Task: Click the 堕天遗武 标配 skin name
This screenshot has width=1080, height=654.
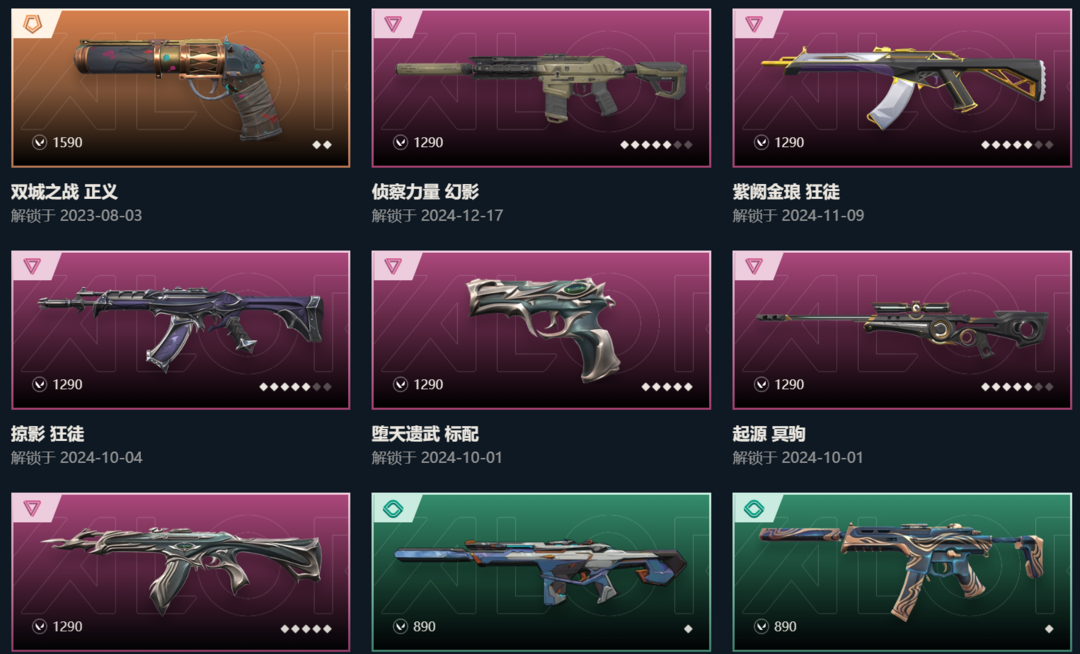Action: coord(425,434)
